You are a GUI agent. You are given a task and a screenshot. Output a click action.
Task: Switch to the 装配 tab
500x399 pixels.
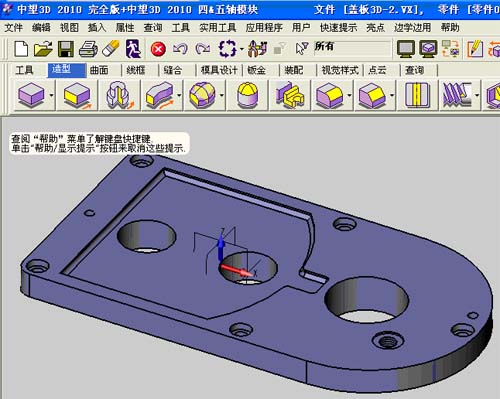tap(294, 70)
